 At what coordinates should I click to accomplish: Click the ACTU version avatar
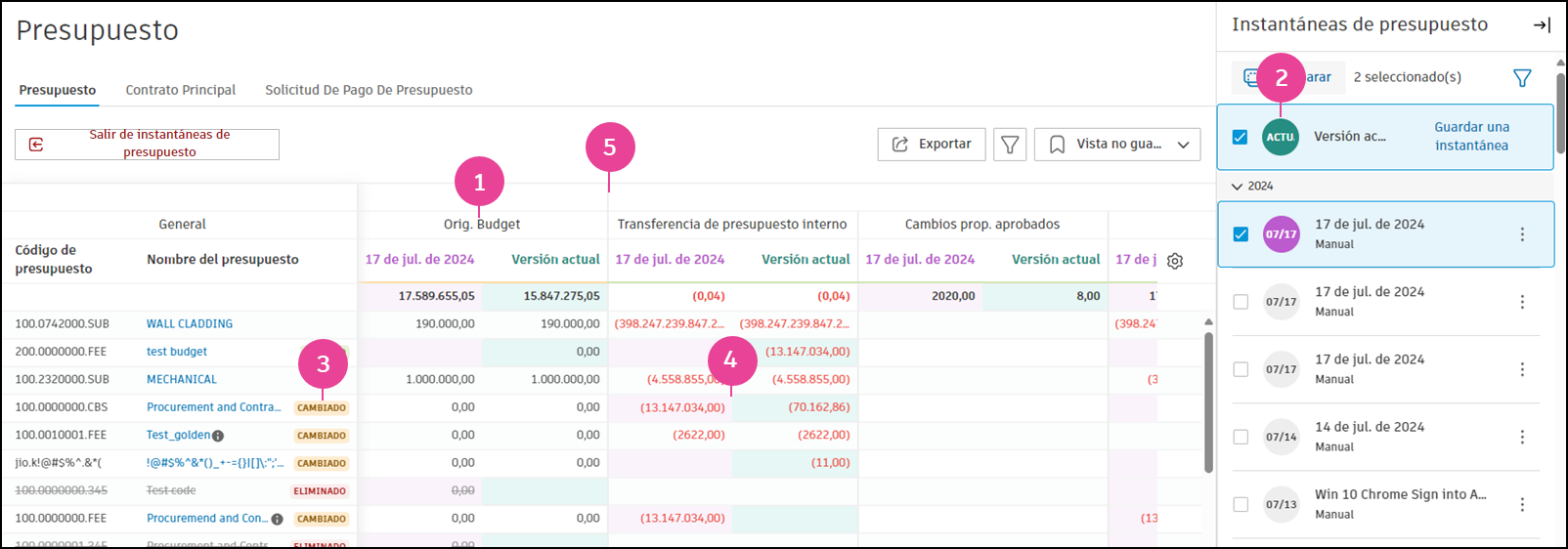1281,138
